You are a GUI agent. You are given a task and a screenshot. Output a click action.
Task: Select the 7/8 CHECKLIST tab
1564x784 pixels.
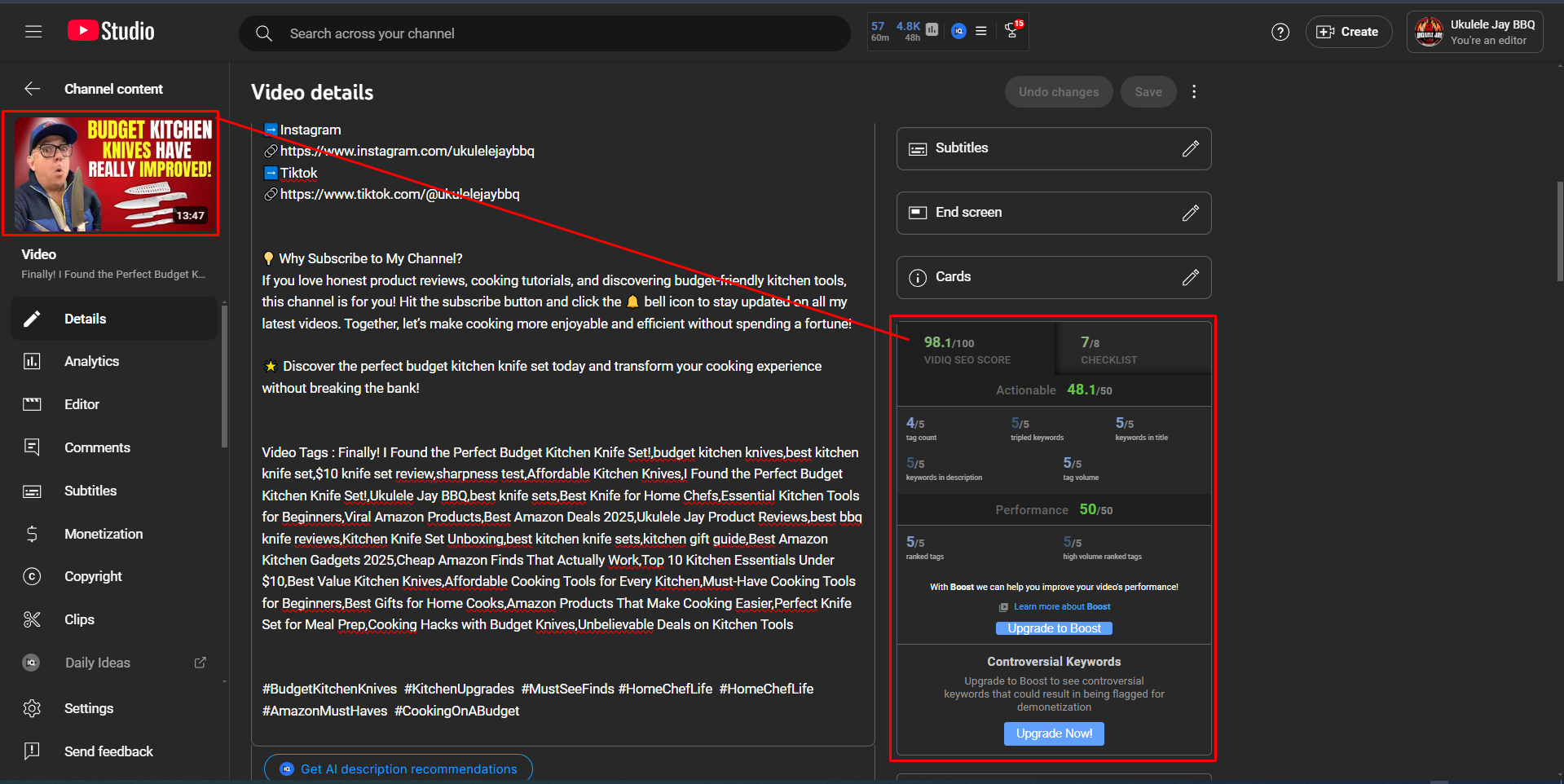click(1133, 350)
